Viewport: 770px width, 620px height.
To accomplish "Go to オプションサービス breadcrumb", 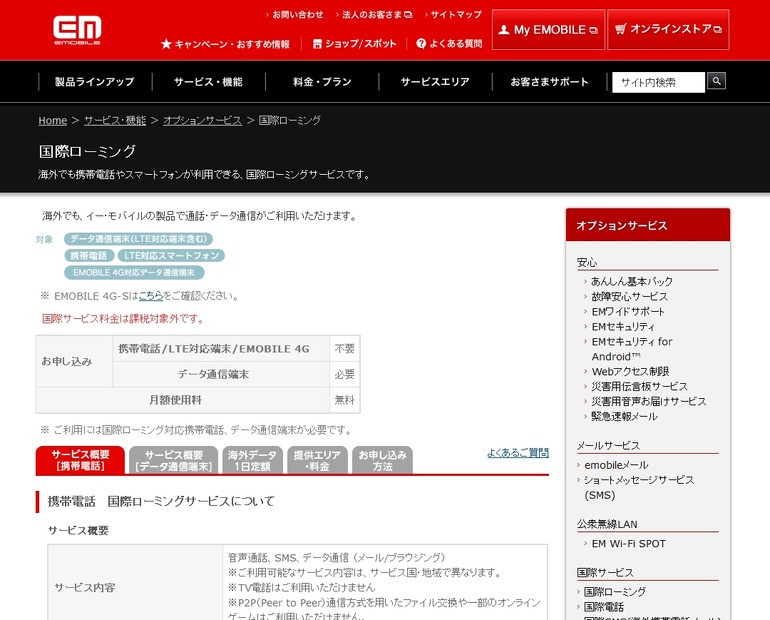I will point(202,120).
